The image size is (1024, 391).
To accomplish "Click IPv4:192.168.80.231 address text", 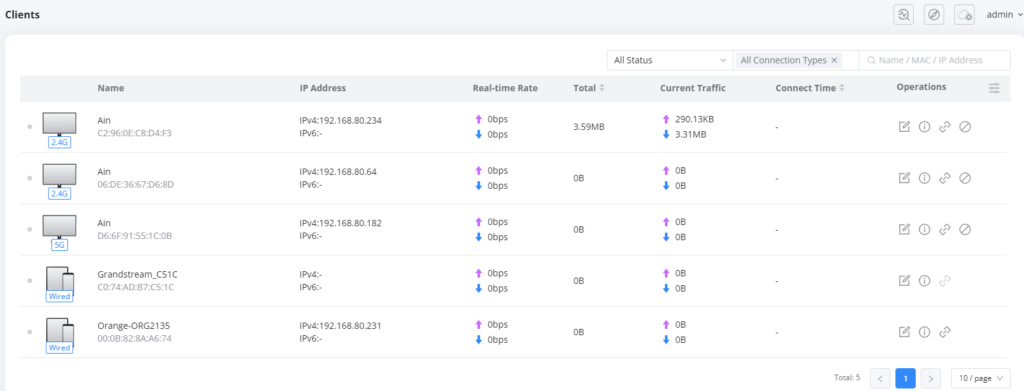I will click(340, 325).
